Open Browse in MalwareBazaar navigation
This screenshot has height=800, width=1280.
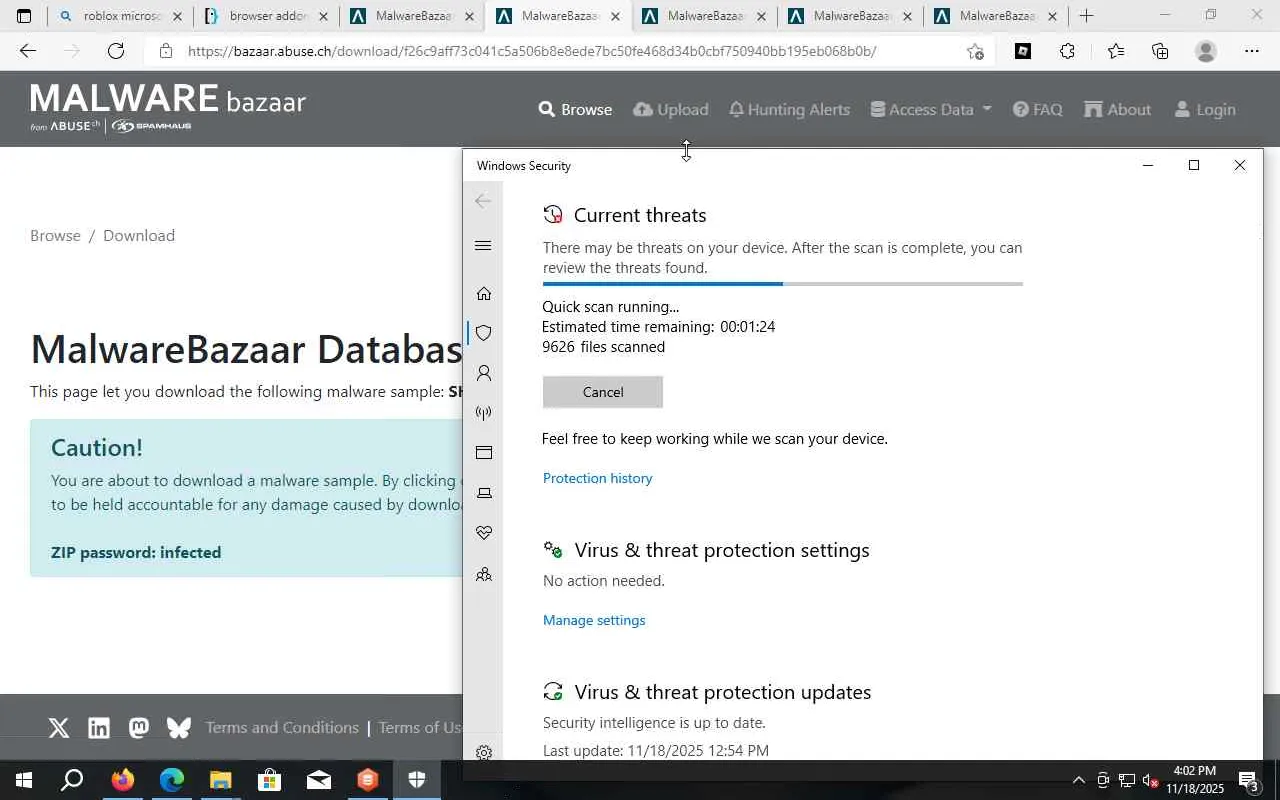point(575,109)
